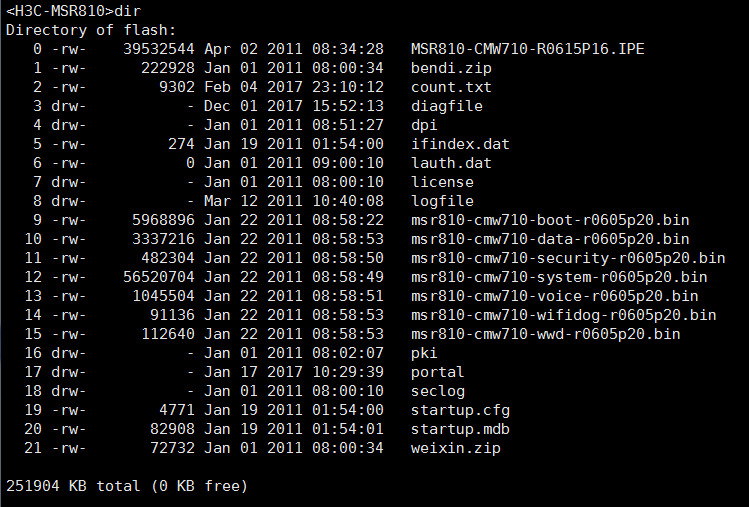
Task: Select msr810-cmw710-voice-r0605p20.bin filename
Action: point(555,296)
